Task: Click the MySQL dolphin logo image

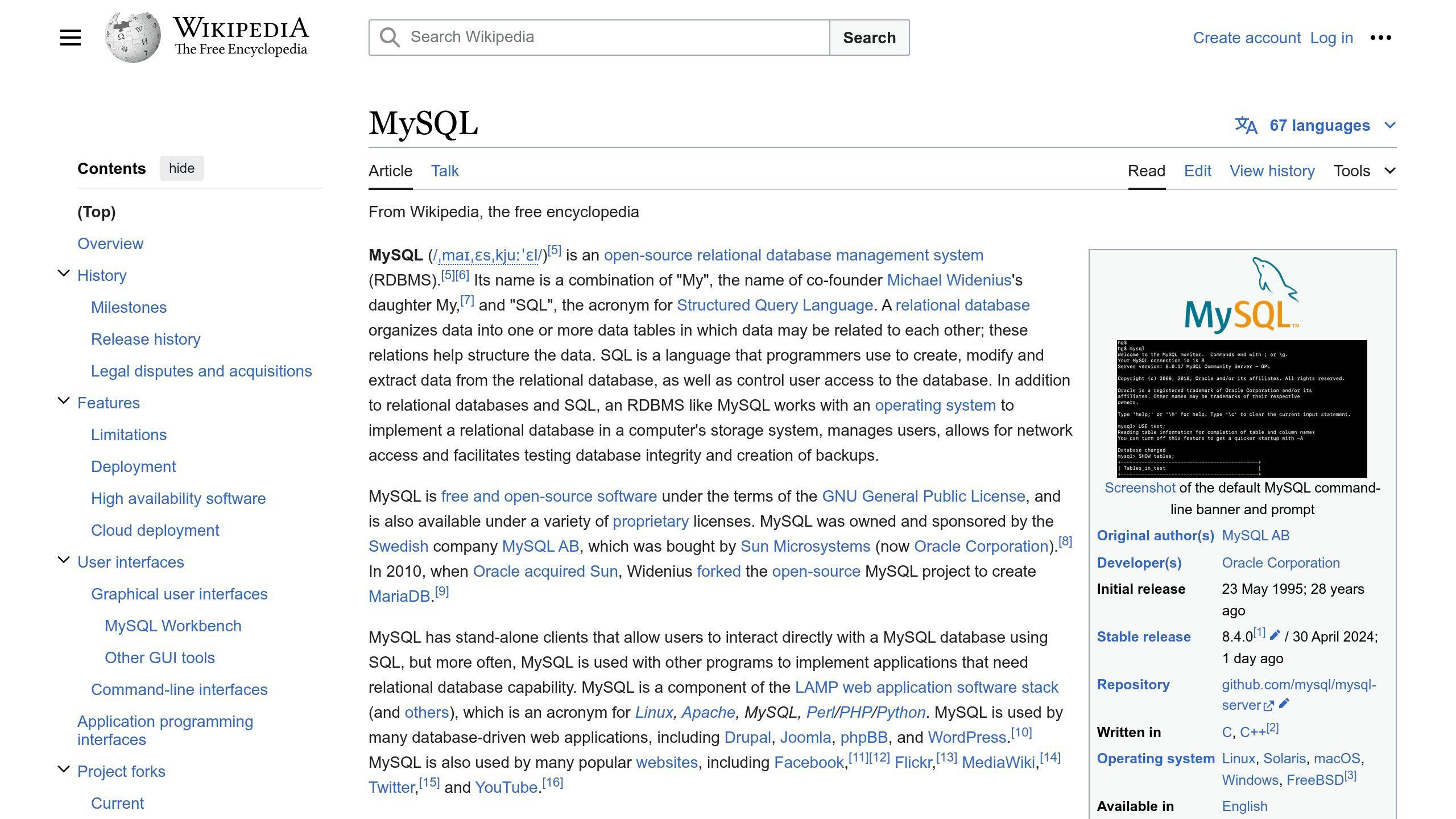Action: coord(1242,295)
